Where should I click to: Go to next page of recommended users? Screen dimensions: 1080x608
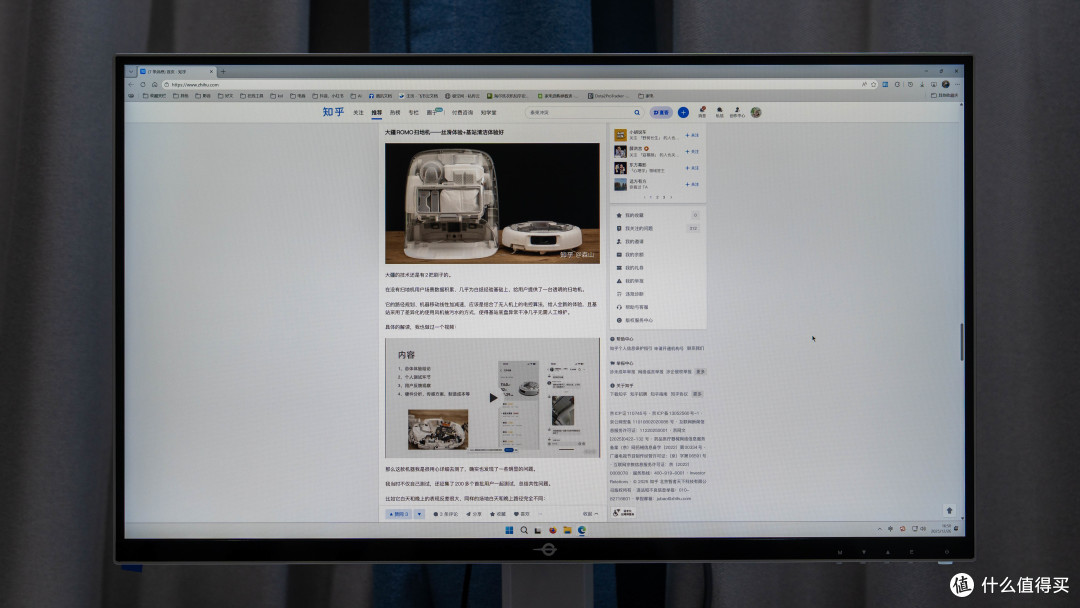[x=672, y=197]
